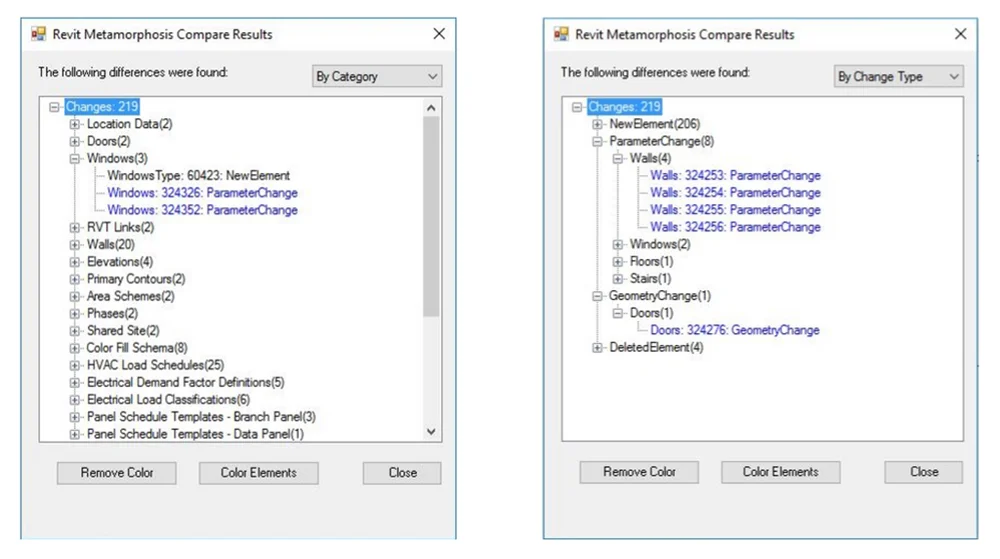Click Color Elements in right window
This screenshot has height=559, width=1000.
tap(781, 472)
